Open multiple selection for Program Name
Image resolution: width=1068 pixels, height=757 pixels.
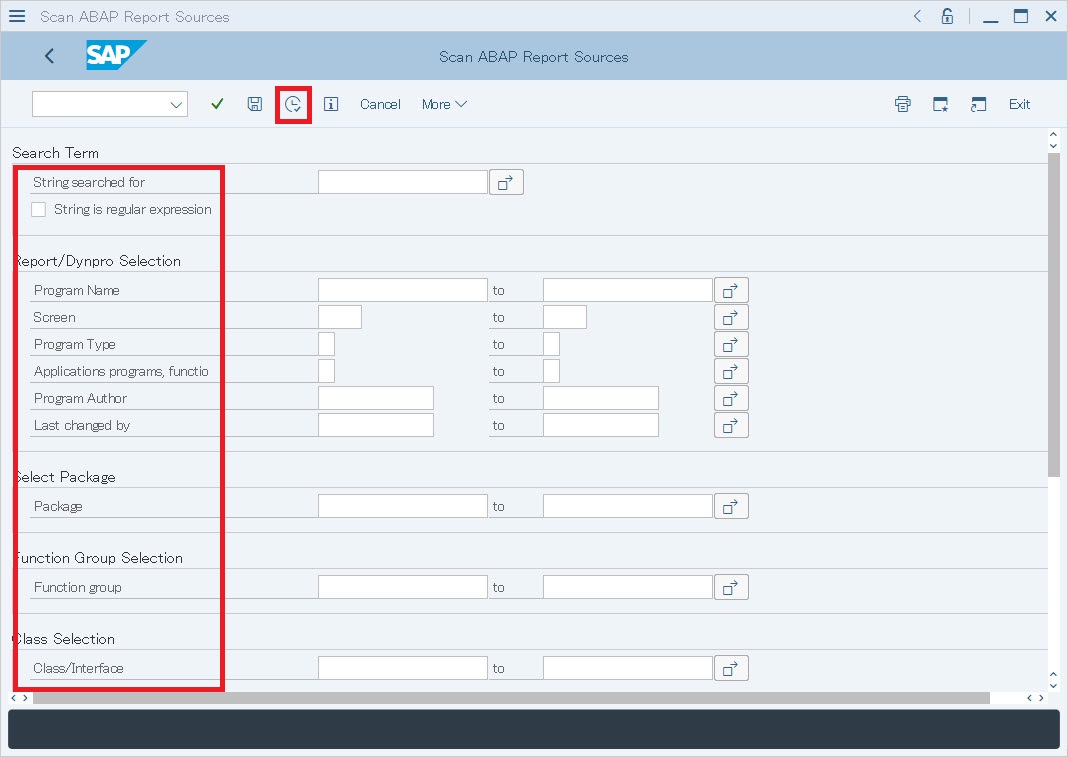pyautogui.click(x=731, y=290)
